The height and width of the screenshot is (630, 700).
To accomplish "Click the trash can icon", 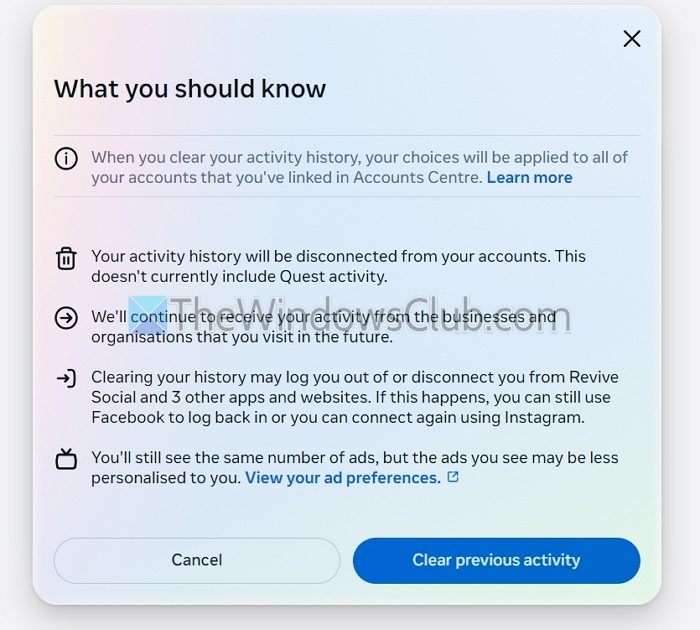I will pos(66,259).
